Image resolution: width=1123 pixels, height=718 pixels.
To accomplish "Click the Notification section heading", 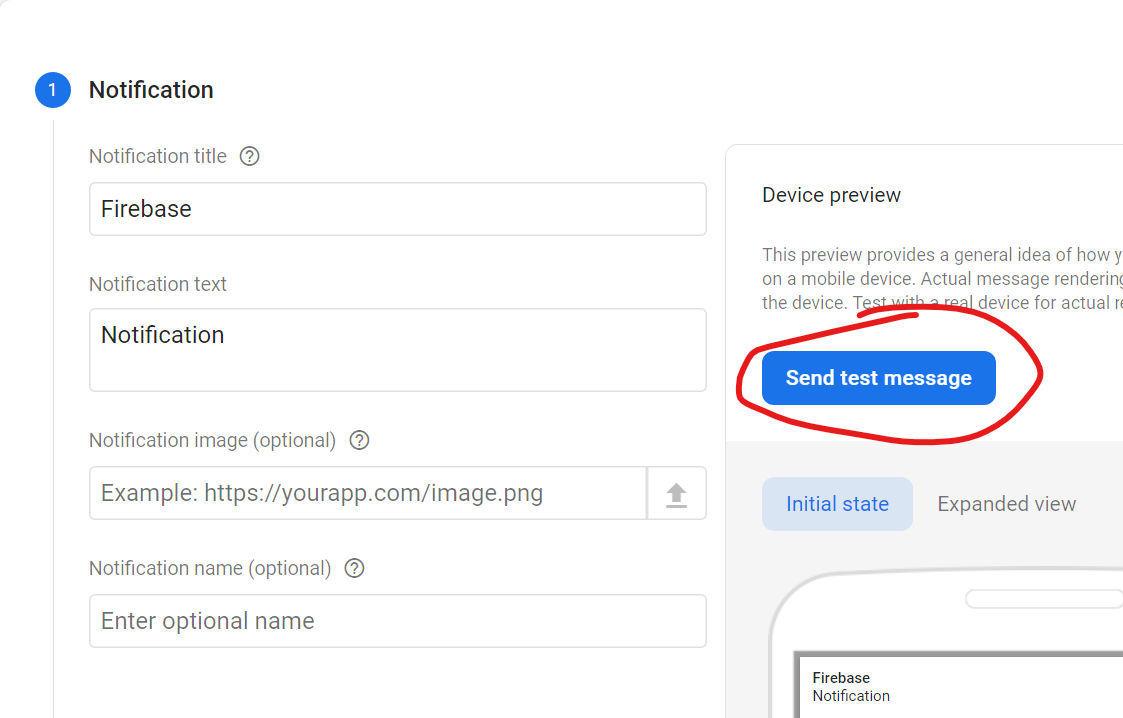I will tap(151, 90).
